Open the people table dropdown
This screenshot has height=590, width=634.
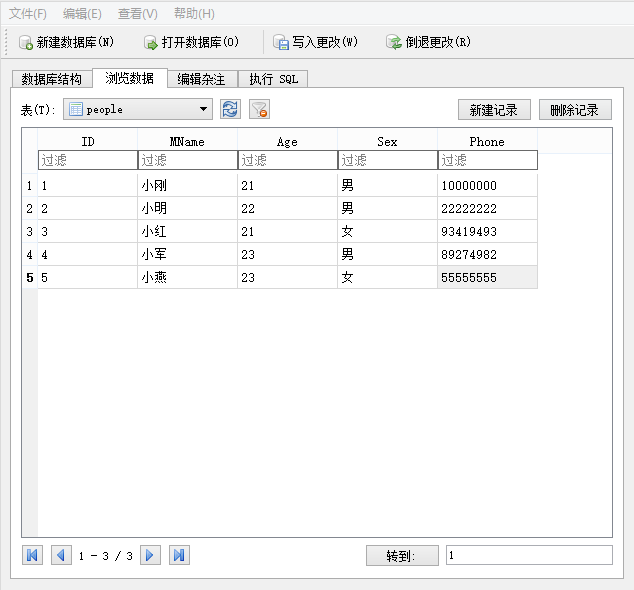pos(138,109)
